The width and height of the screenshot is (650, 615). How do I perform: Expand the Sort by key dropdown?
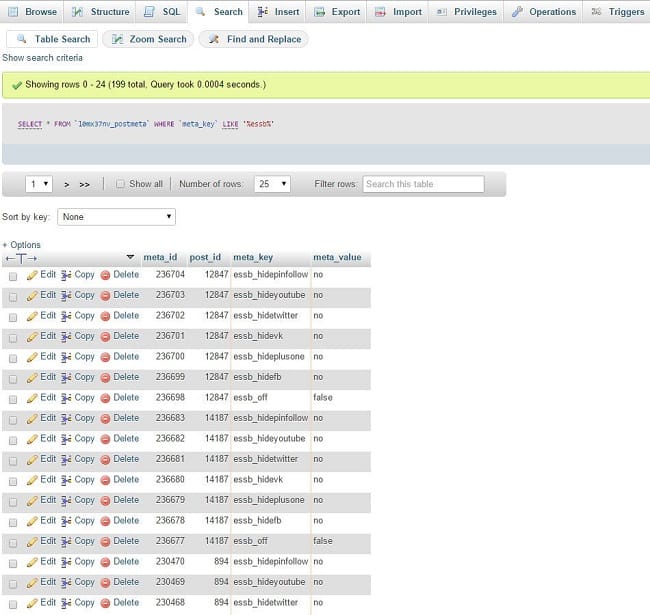116,216
